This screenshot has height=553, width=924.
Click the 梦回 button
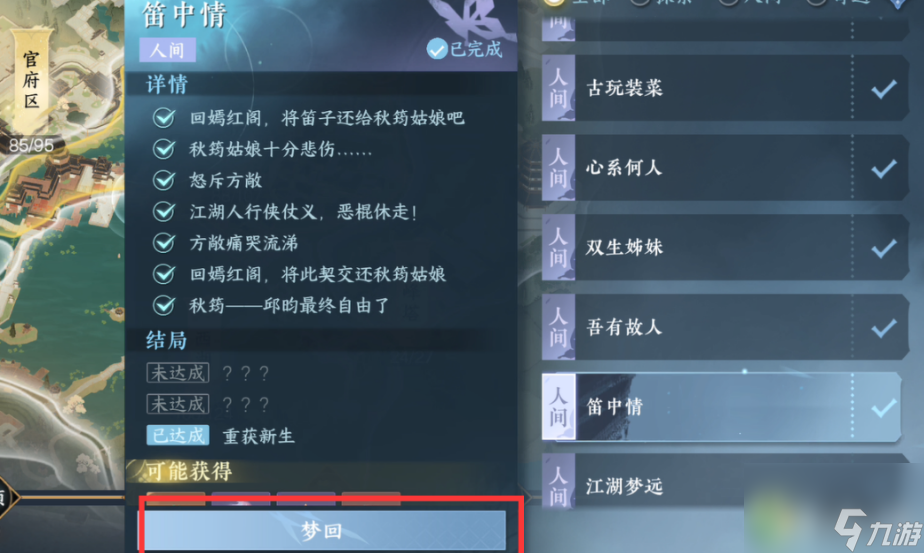point(322,531)
